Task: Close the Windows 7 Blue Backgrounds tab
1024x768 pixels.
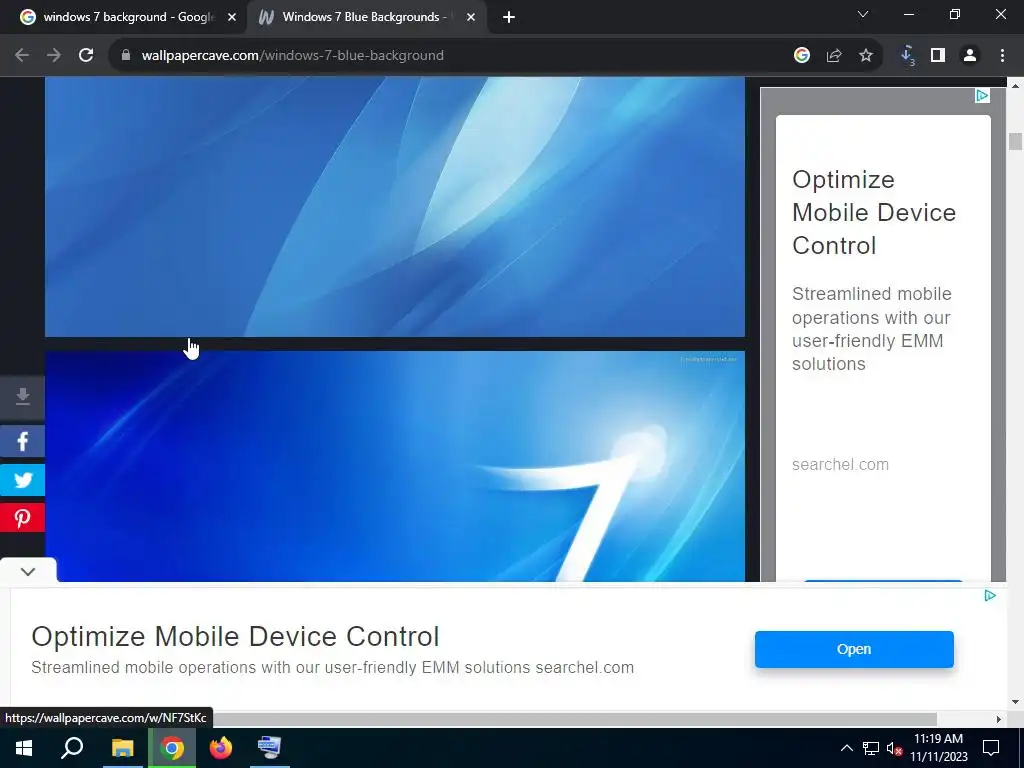Action: click(471, 18)
